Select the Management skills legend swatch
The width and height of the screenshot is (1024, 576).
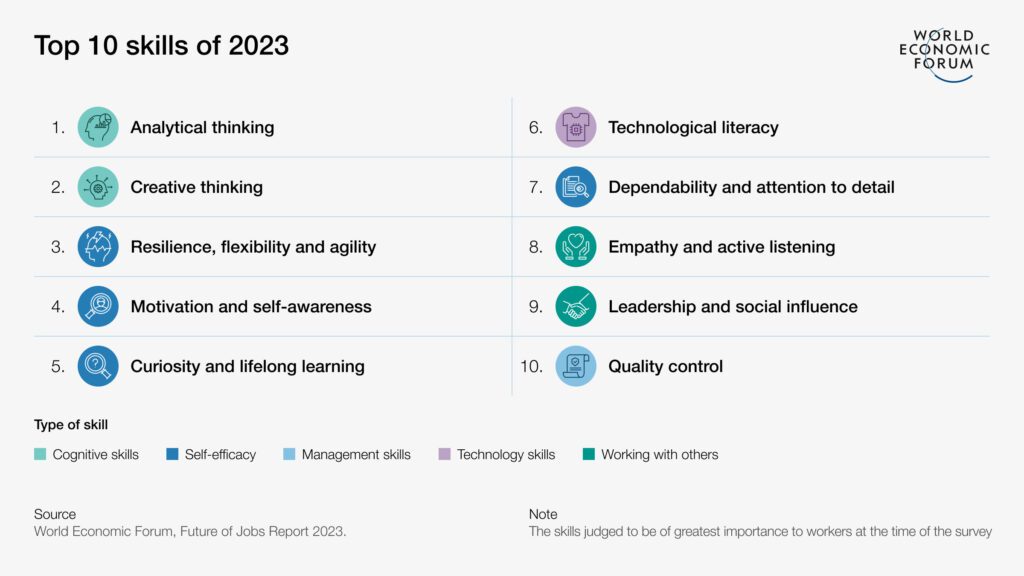[x=289, y=455]
